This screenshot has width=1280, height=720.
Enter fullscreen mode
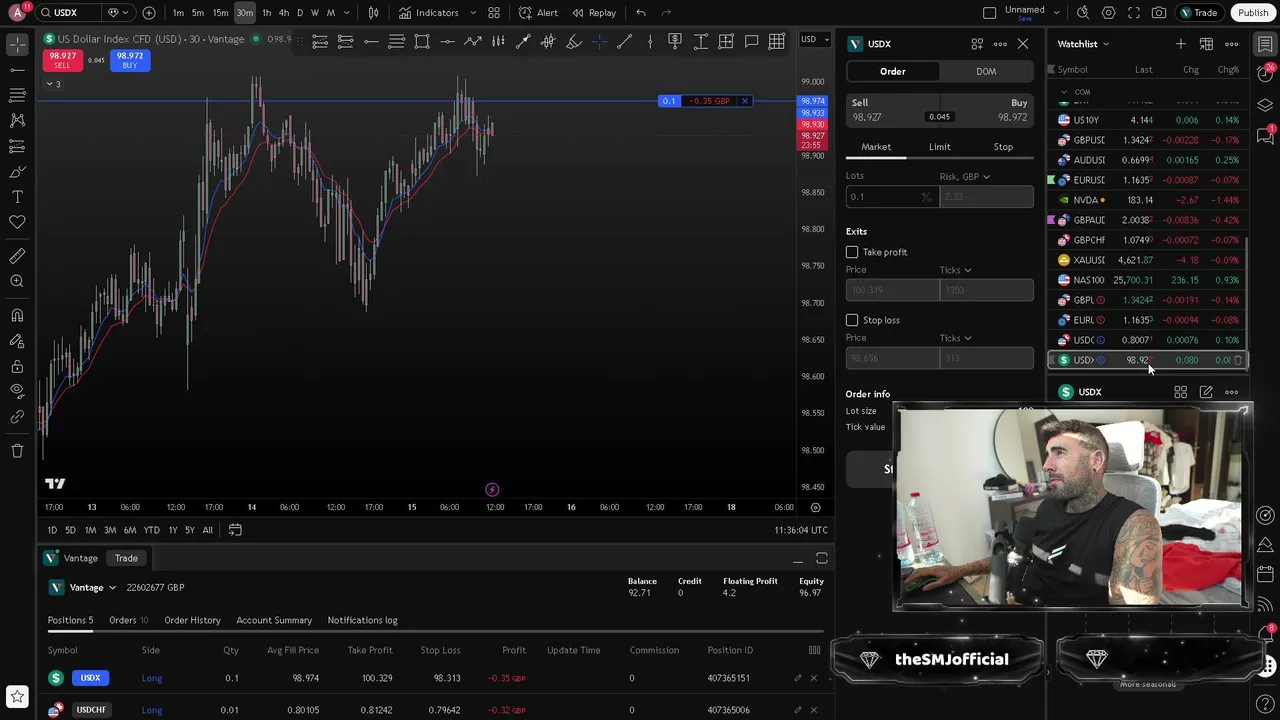pyautogui.click(x=1134, y=13)
